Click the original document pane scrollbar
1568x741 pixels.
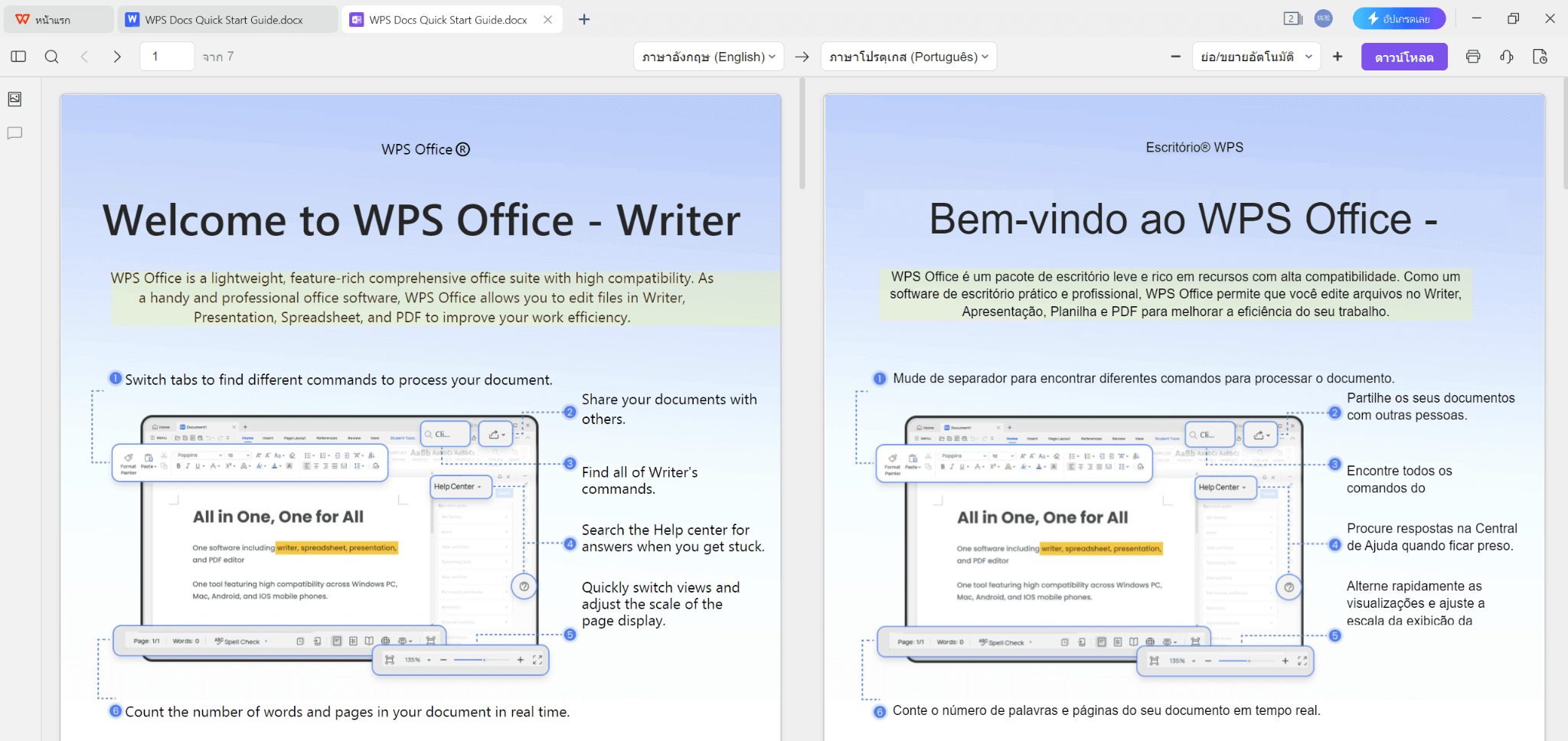(x=802, y=133)
